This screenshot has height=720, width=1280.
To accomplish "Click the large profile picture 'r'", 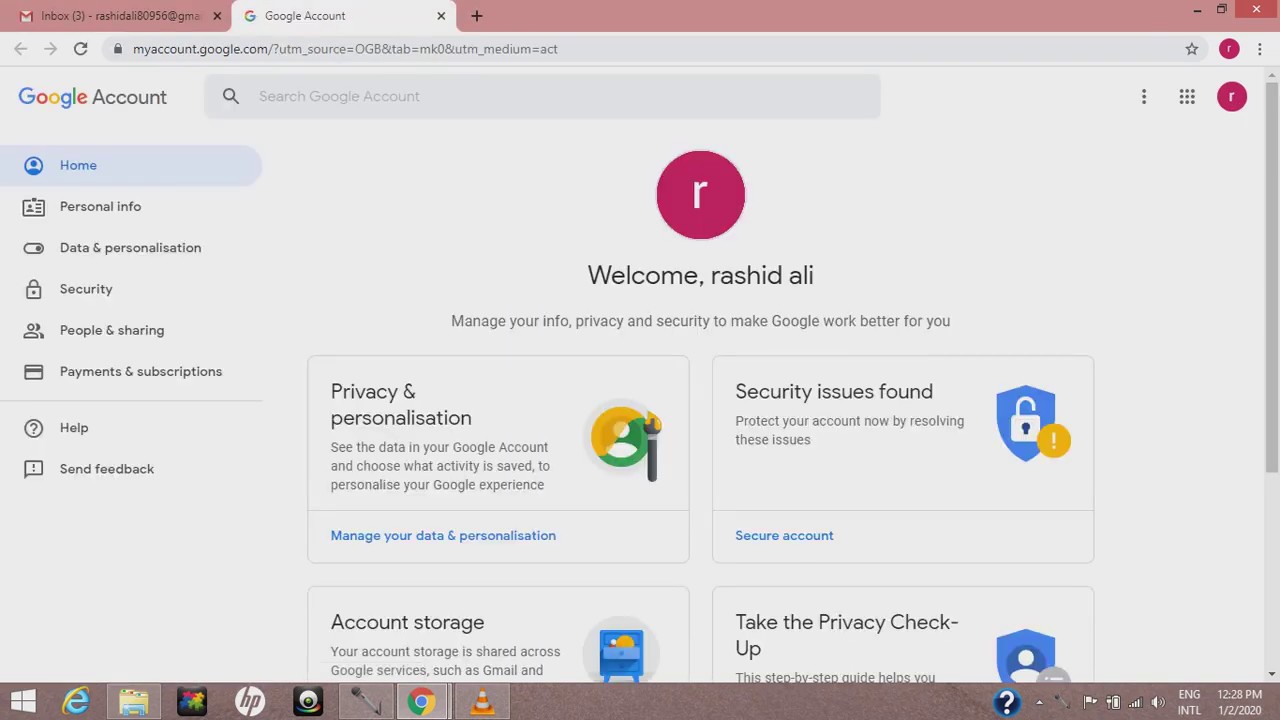I will coord(700,195).
